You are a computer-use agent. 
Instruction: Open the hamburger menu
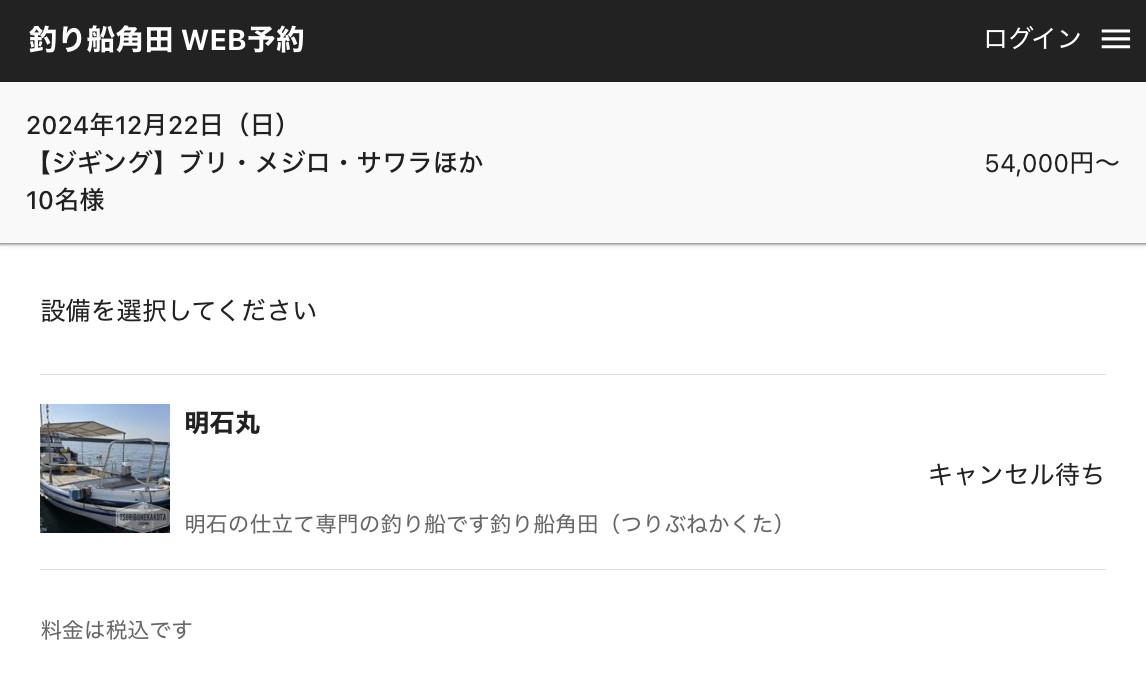point(1115,39)
